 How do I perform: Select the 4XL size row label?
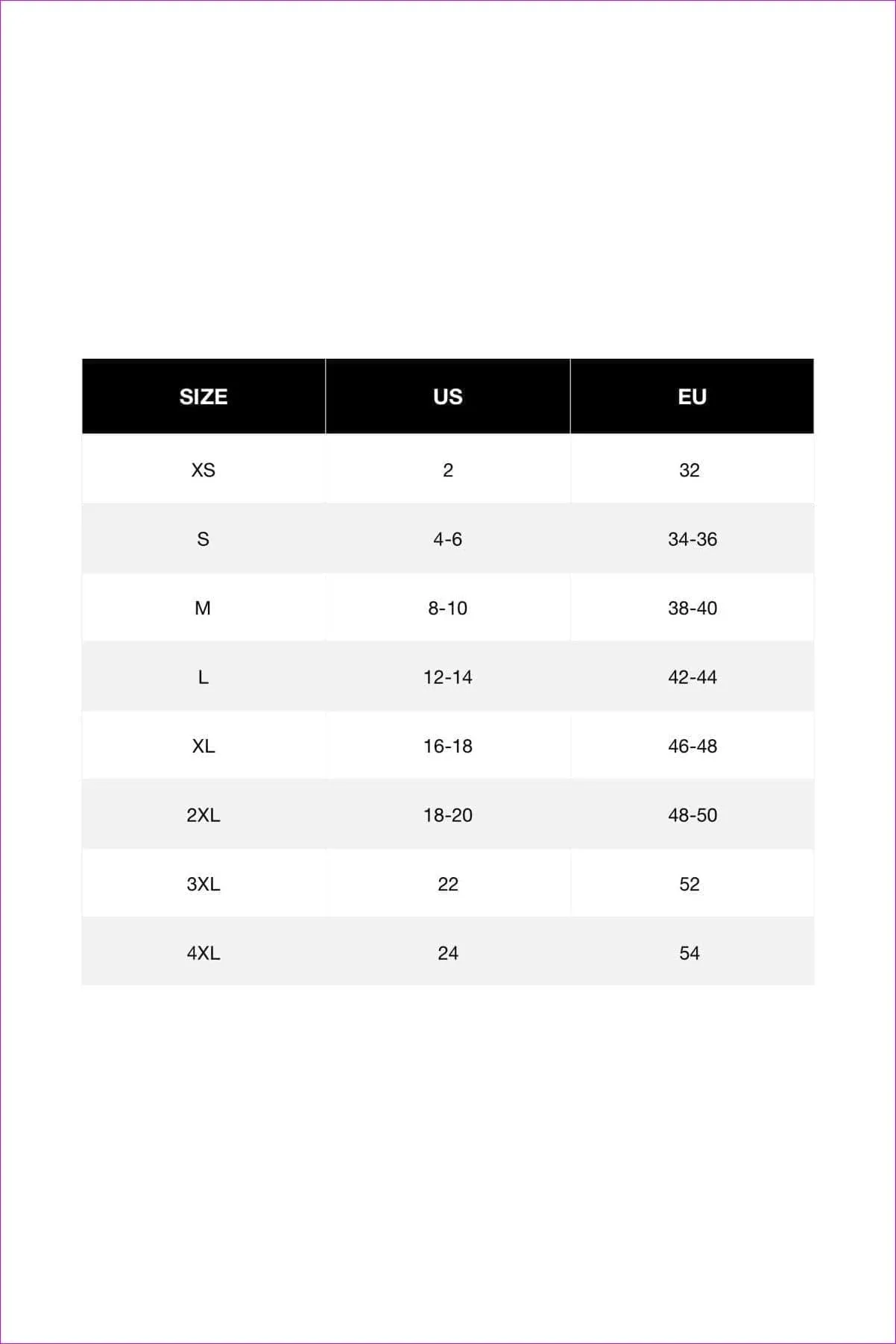pos(204,952)
